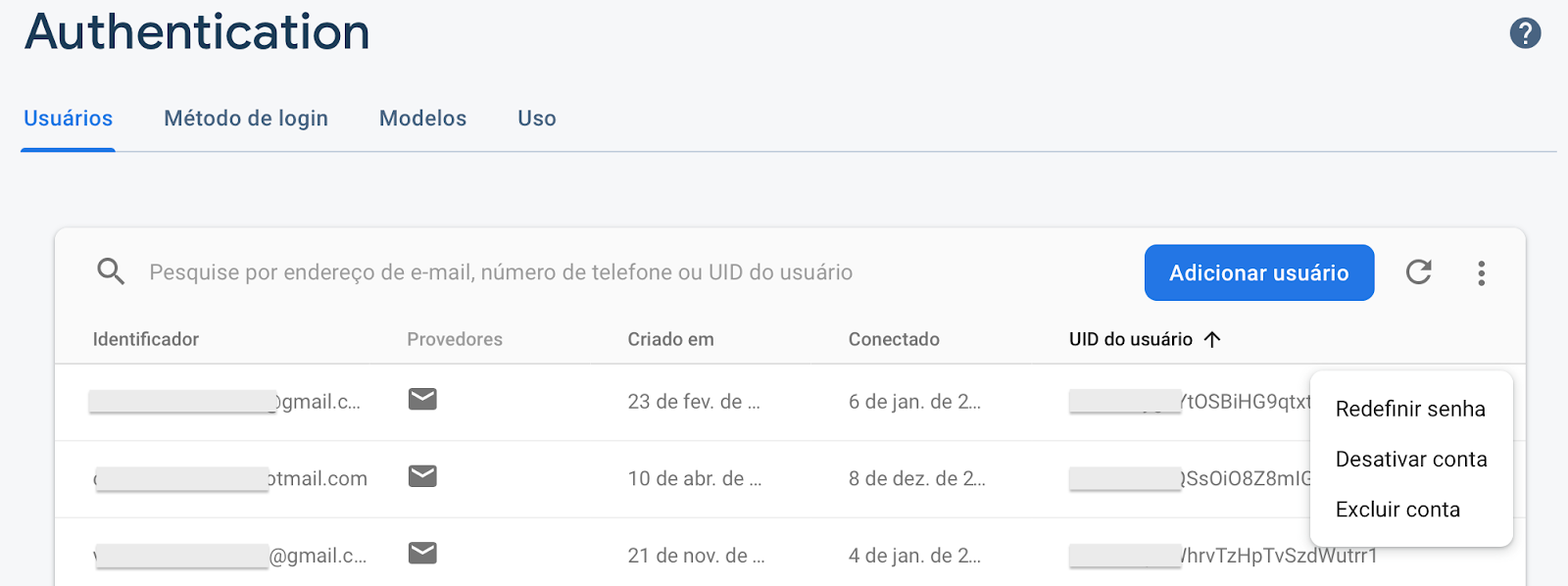The image size is (1568, 586).
Task: Select the Usuários tab
Action: point(68,119)
